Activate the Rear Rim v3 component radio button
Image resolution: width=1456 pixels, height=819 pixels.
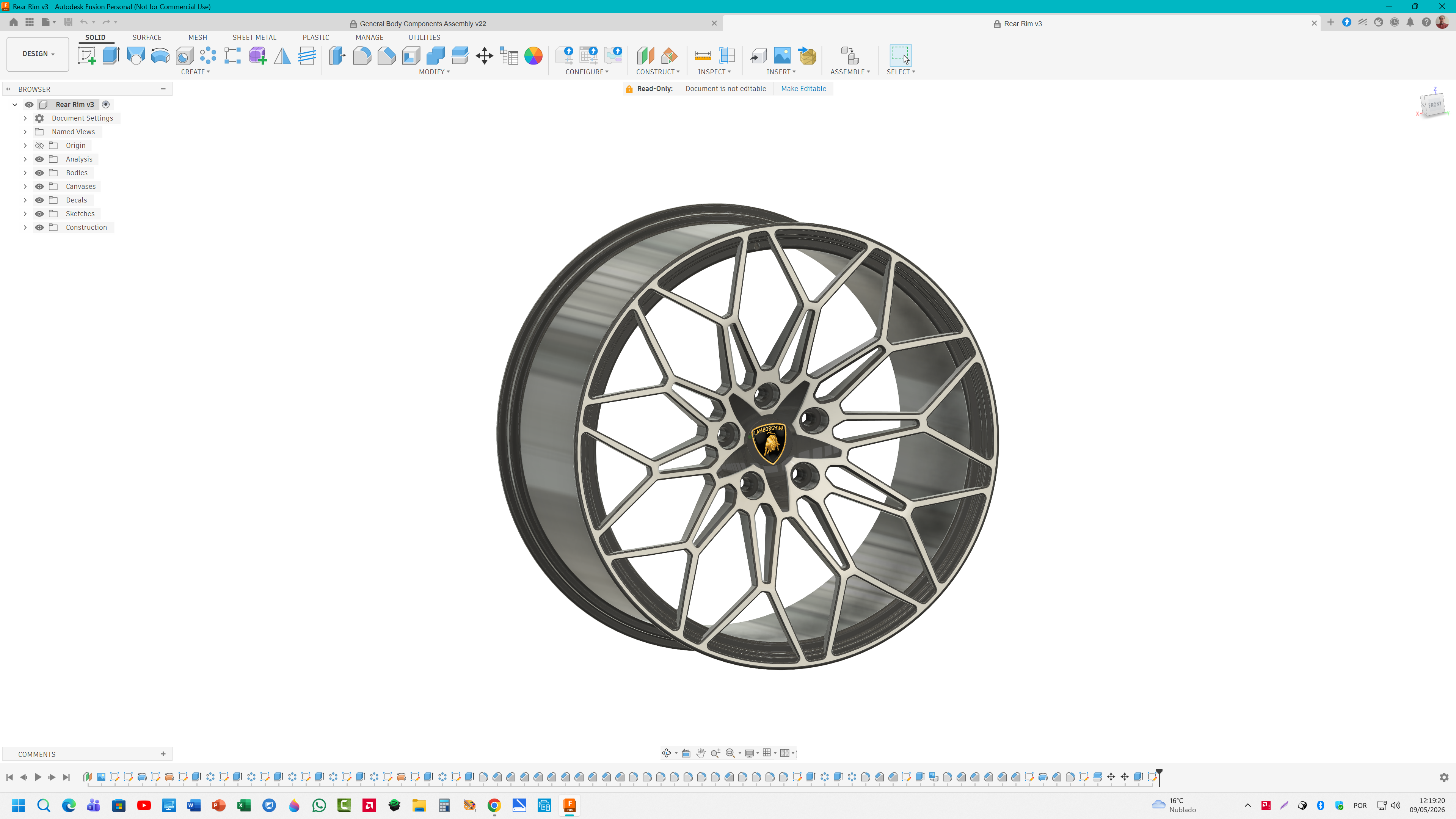(x=106, y=105)
